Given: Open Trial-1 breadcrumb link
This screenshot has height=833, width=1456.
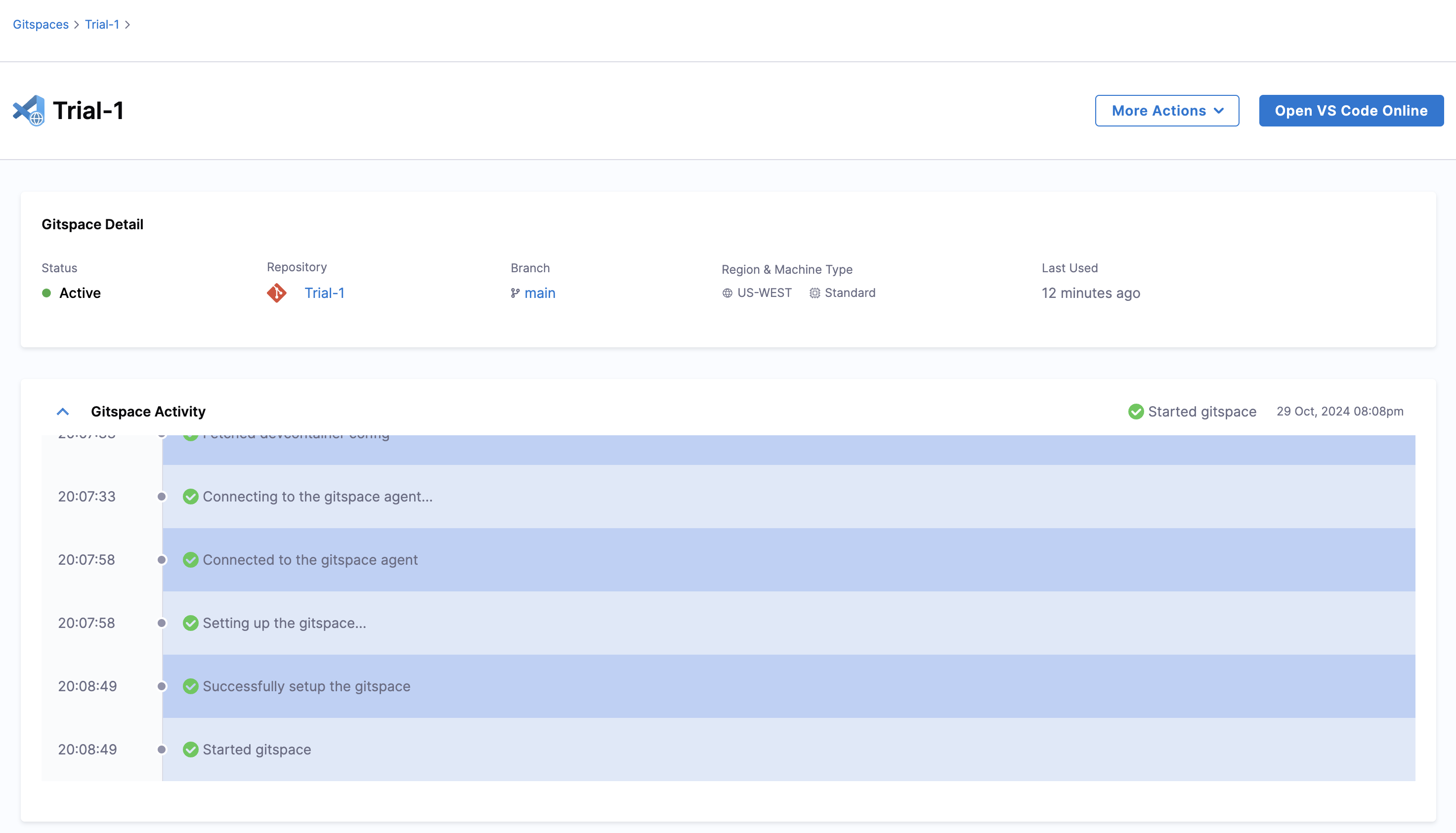Looking at the screenshot, I should 102,25.
